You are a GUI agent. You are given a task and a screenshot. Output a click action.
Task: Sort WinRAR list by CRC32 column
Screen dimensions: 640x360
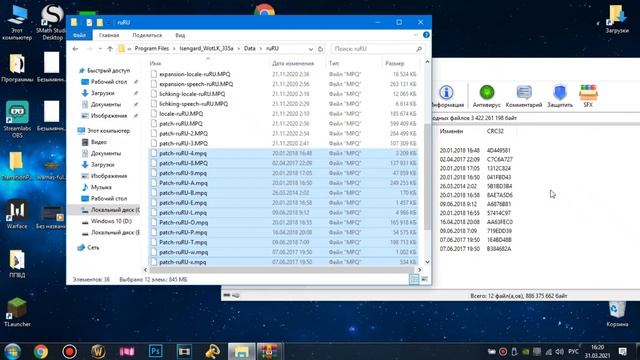(x=495, y=131)
